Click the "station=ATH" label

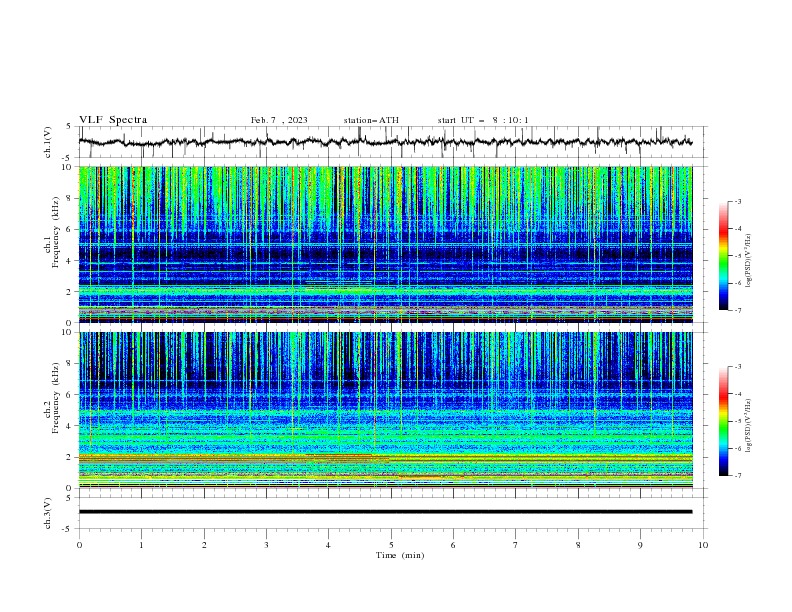(x=371, y=120)
